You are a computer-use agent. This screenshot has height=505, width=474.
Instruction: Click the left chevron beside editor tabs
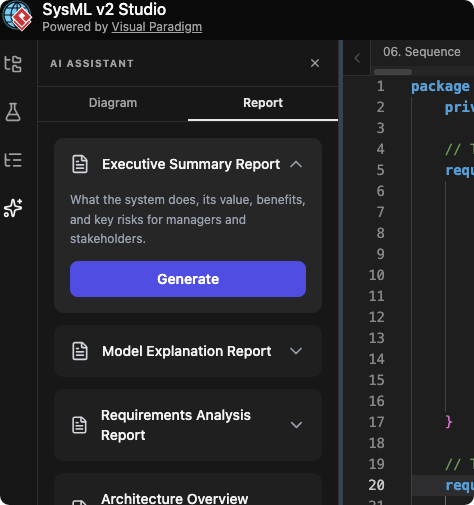click(357, 58)
